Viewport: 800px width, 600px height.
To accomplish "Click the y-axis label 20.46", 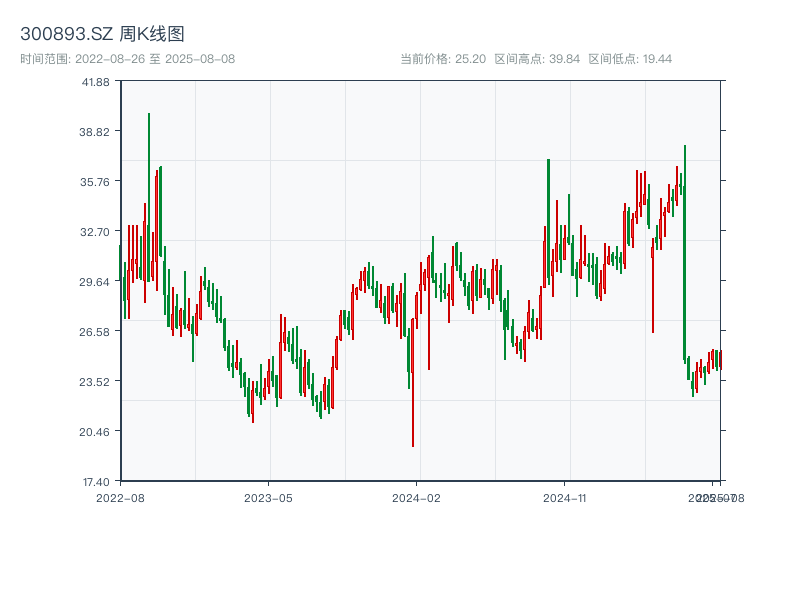I will click(94, 432).
